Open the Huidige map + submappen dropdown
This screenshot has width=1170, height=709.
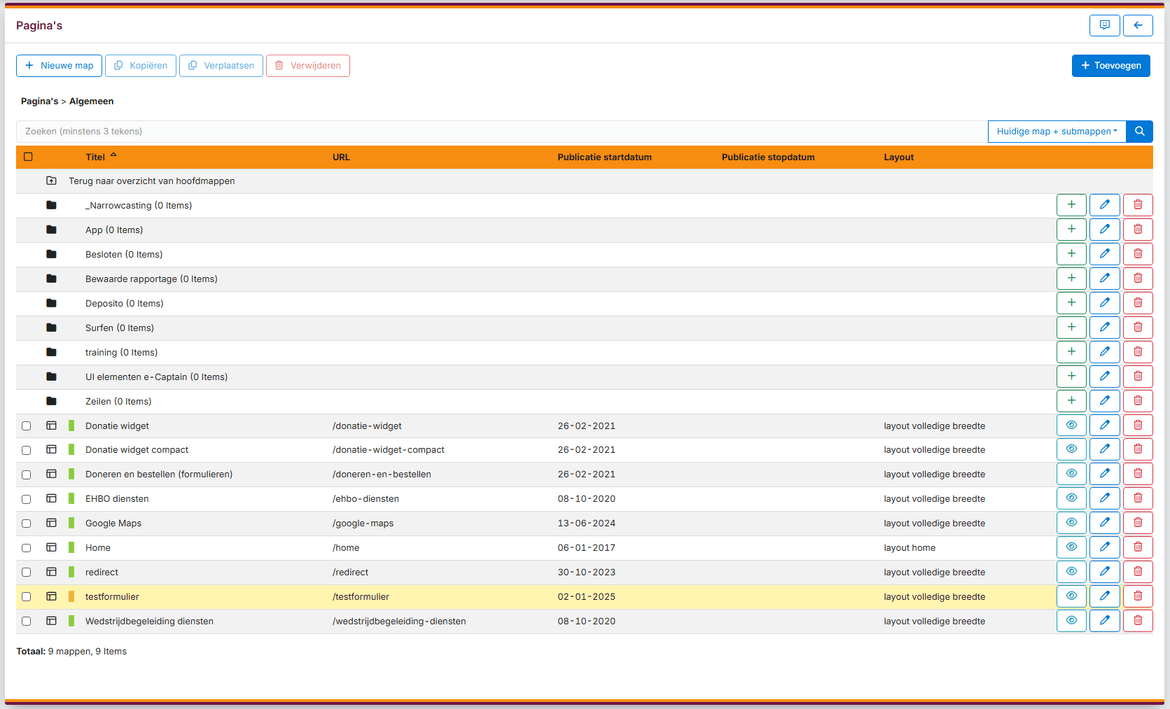tap(1056, 131)
